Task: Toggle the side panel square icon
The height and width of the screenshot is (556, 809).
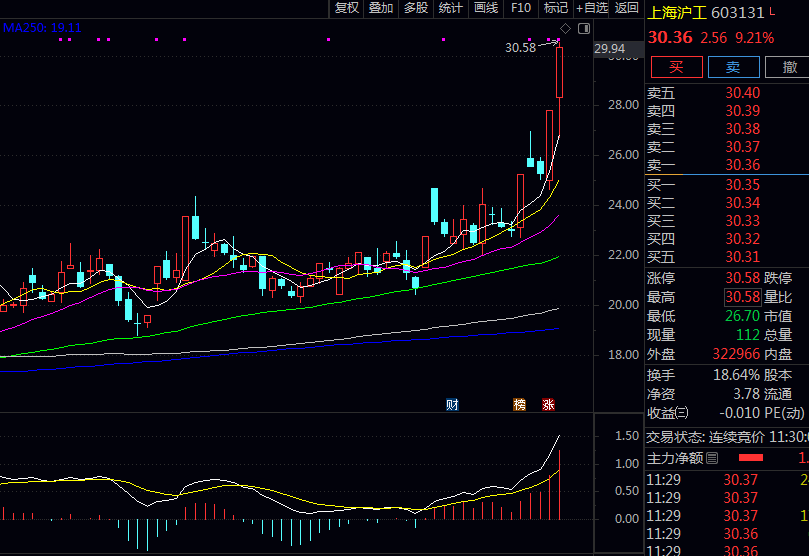Action: [585, 28]
